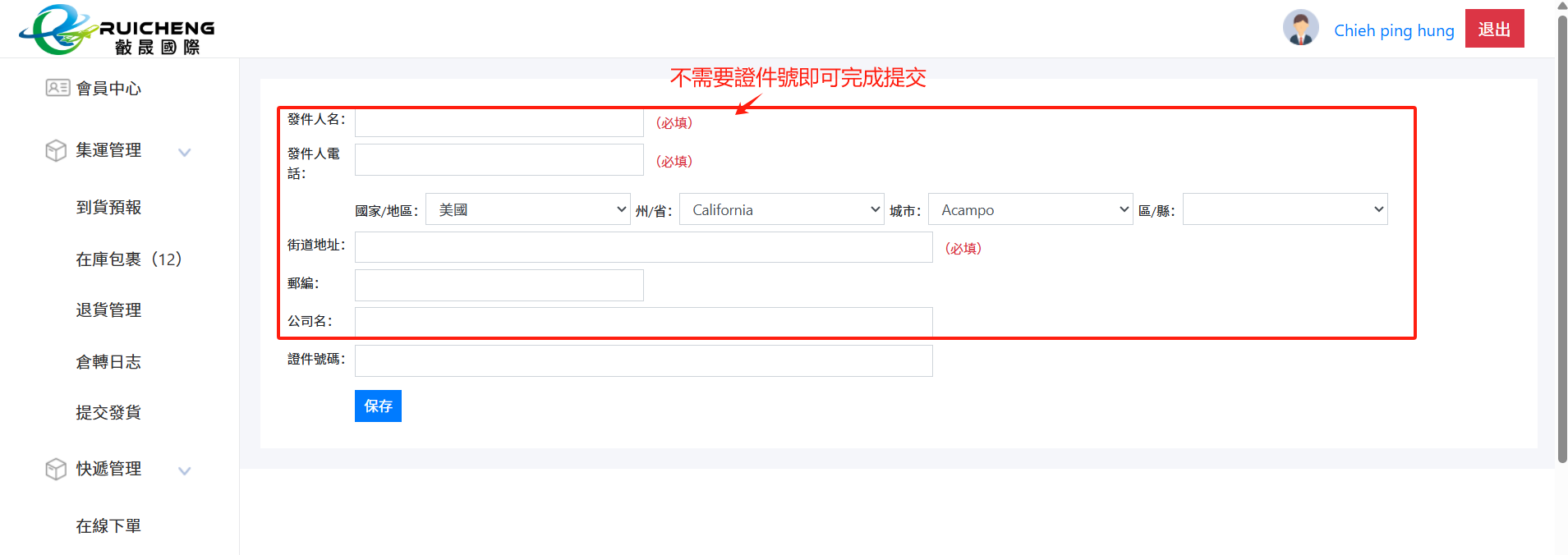
Task: Collapse the 集運管理 menu chevron
Action: click(x=185, y=152)
